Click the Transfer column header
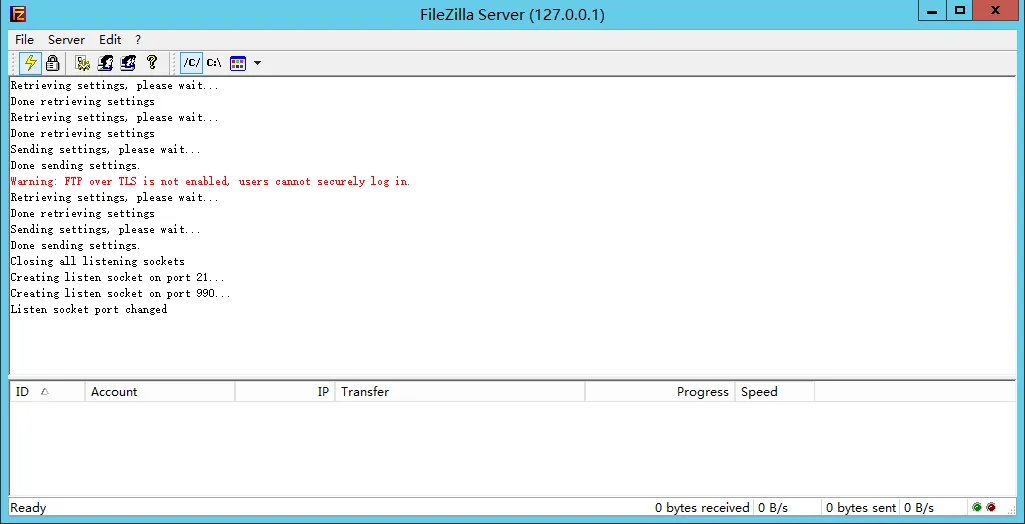The width and height of the screenshot is (1025, 524). coord(460,392)
